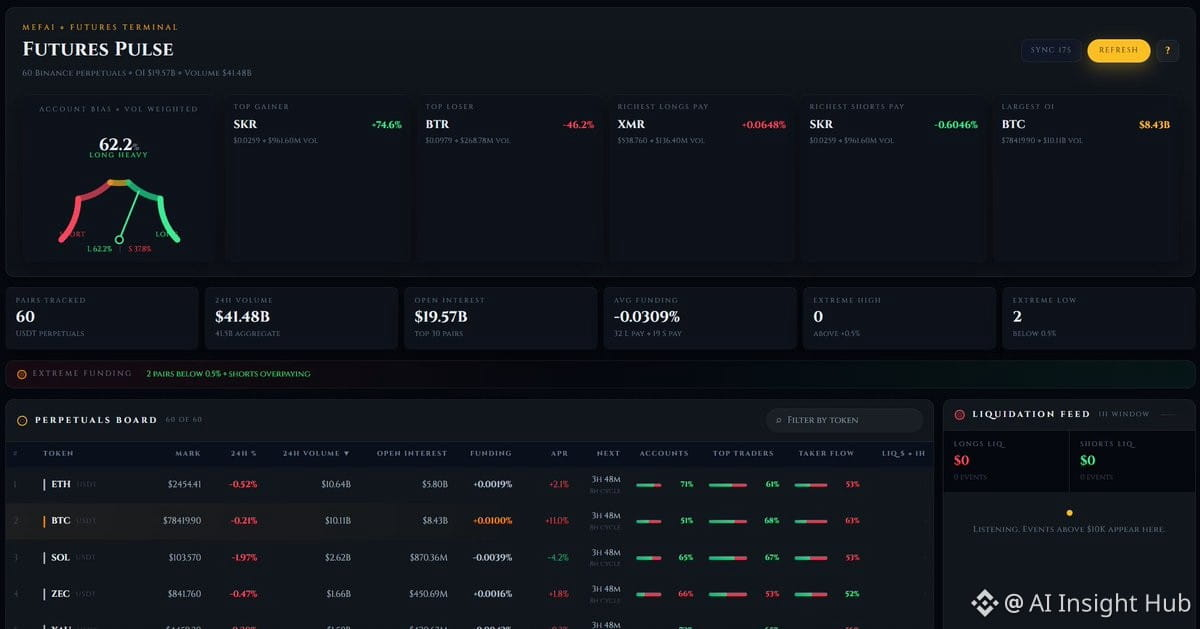
Task: Click ETH APR value +2.1%
Action: coord(558,484)
